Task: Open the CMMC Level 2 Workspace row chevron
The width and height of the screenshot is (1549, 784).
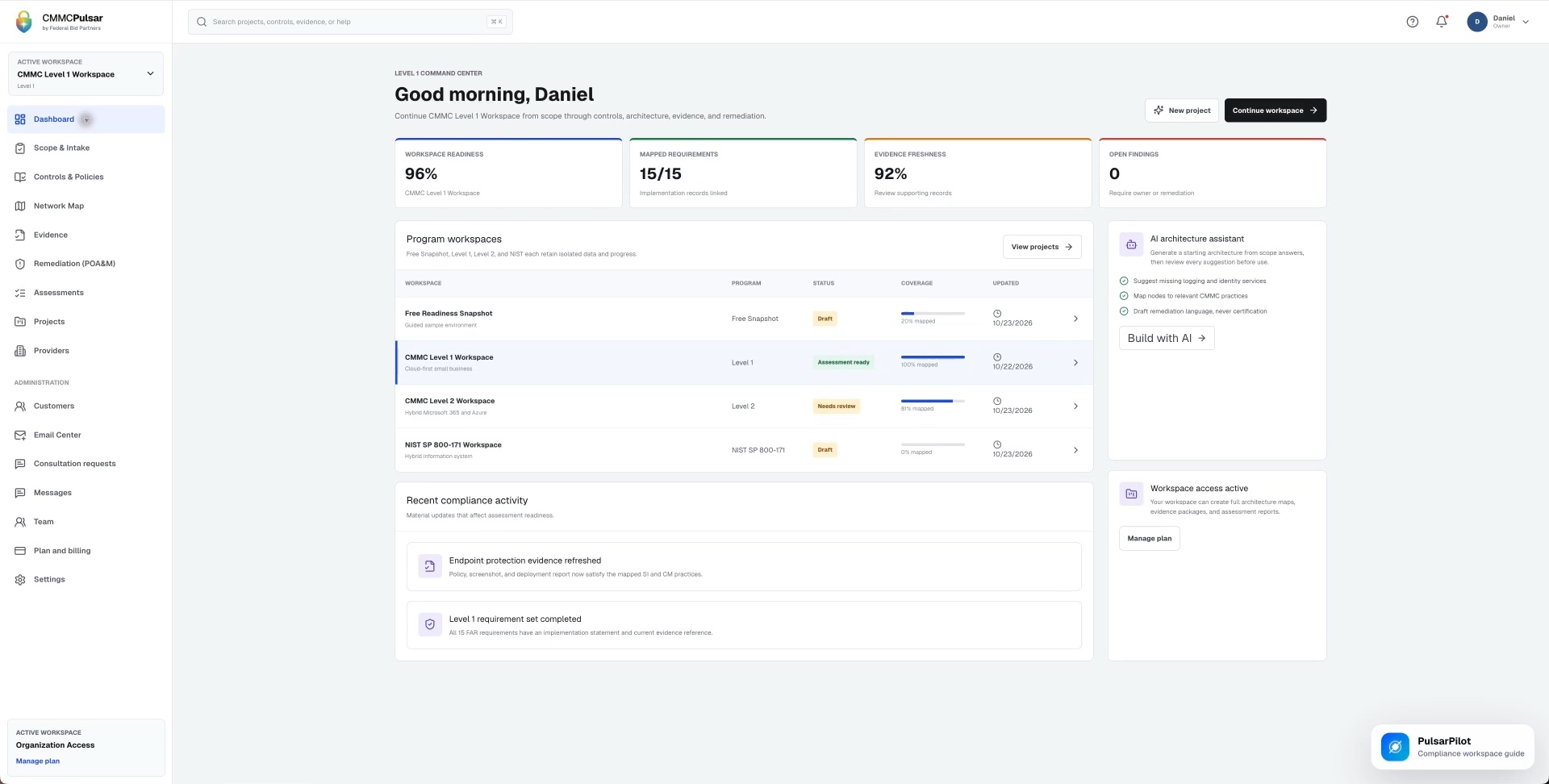Action: (1075, 407)
